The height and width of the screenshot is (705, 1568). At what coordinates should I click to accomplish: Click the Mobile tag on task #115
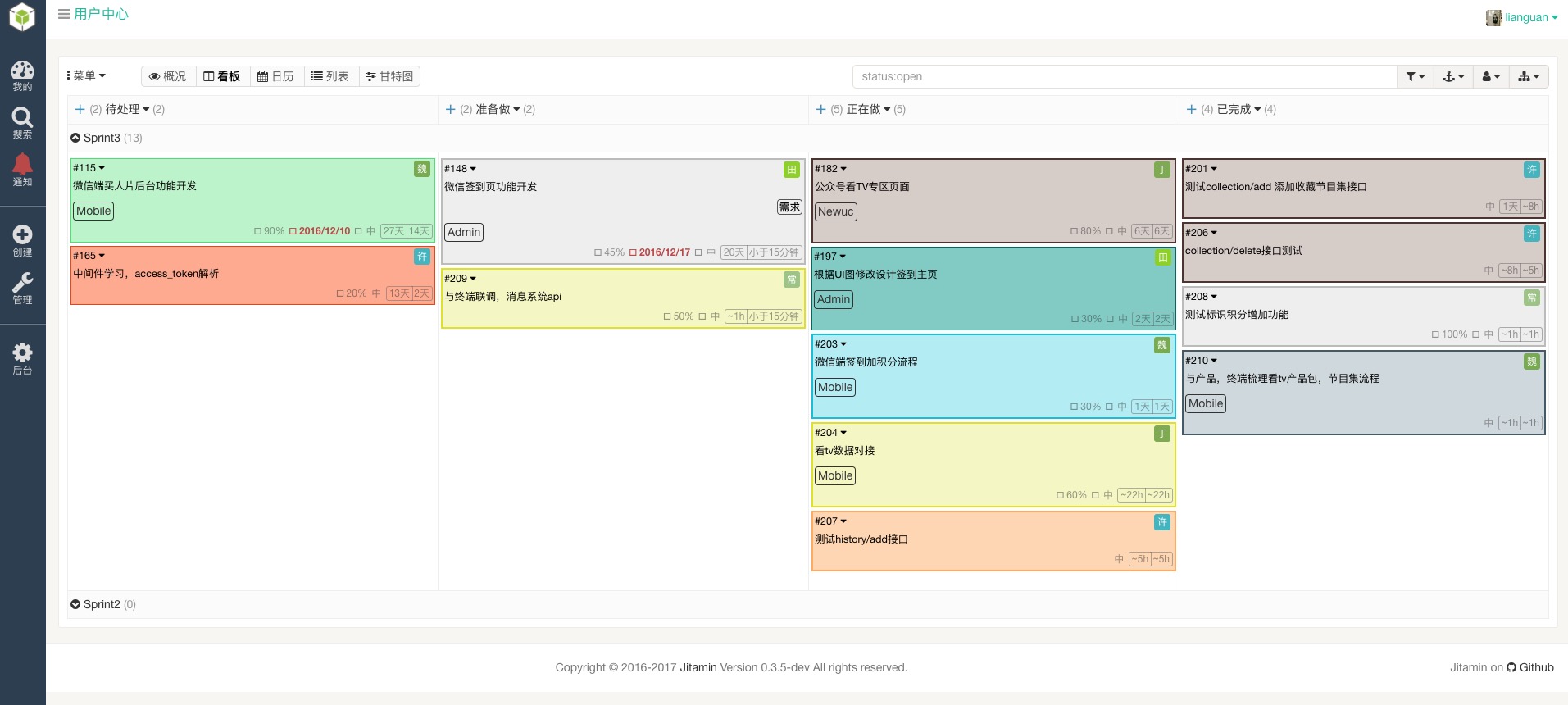(x=93, y=211)
